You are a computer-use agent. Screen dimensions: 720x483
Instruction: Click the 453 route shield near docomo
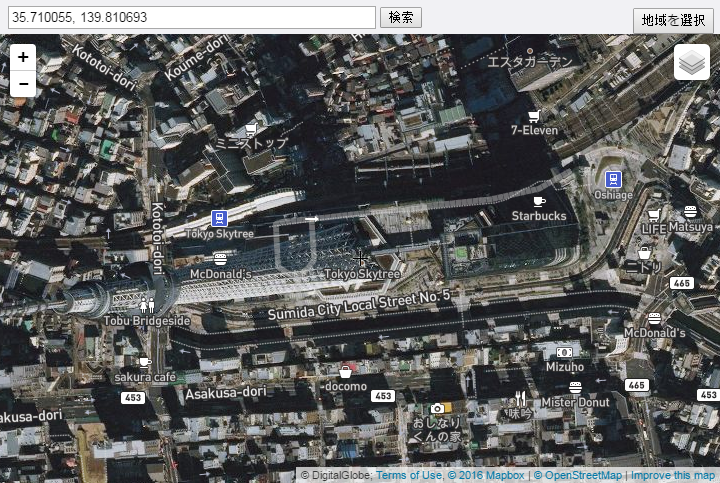point(383,396)
